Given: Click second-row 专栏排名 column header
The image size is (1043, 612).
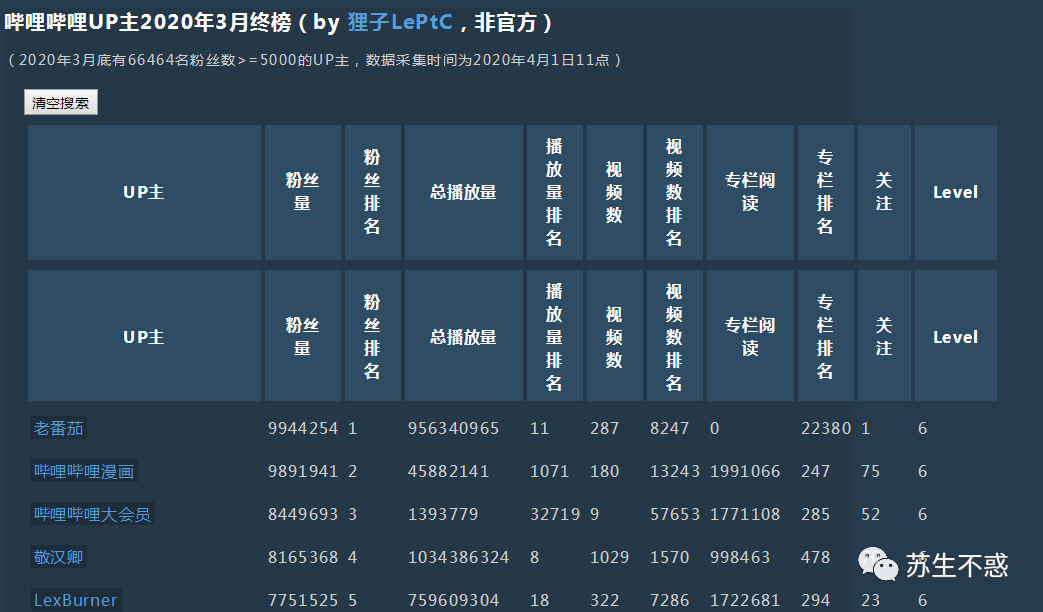Looking at the screenshot, I should (825, 336).
